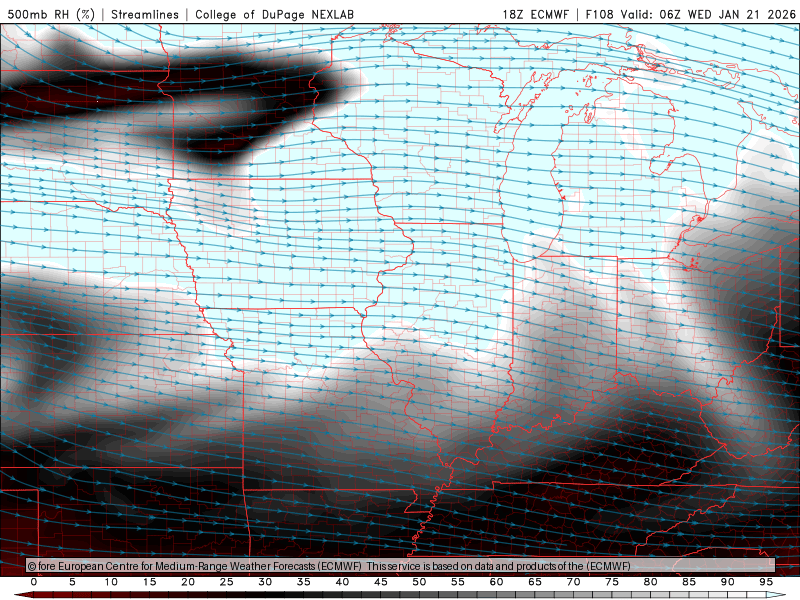Select the "50" legend number
Viewport: 800px width, 600px height.
point(419,582)
